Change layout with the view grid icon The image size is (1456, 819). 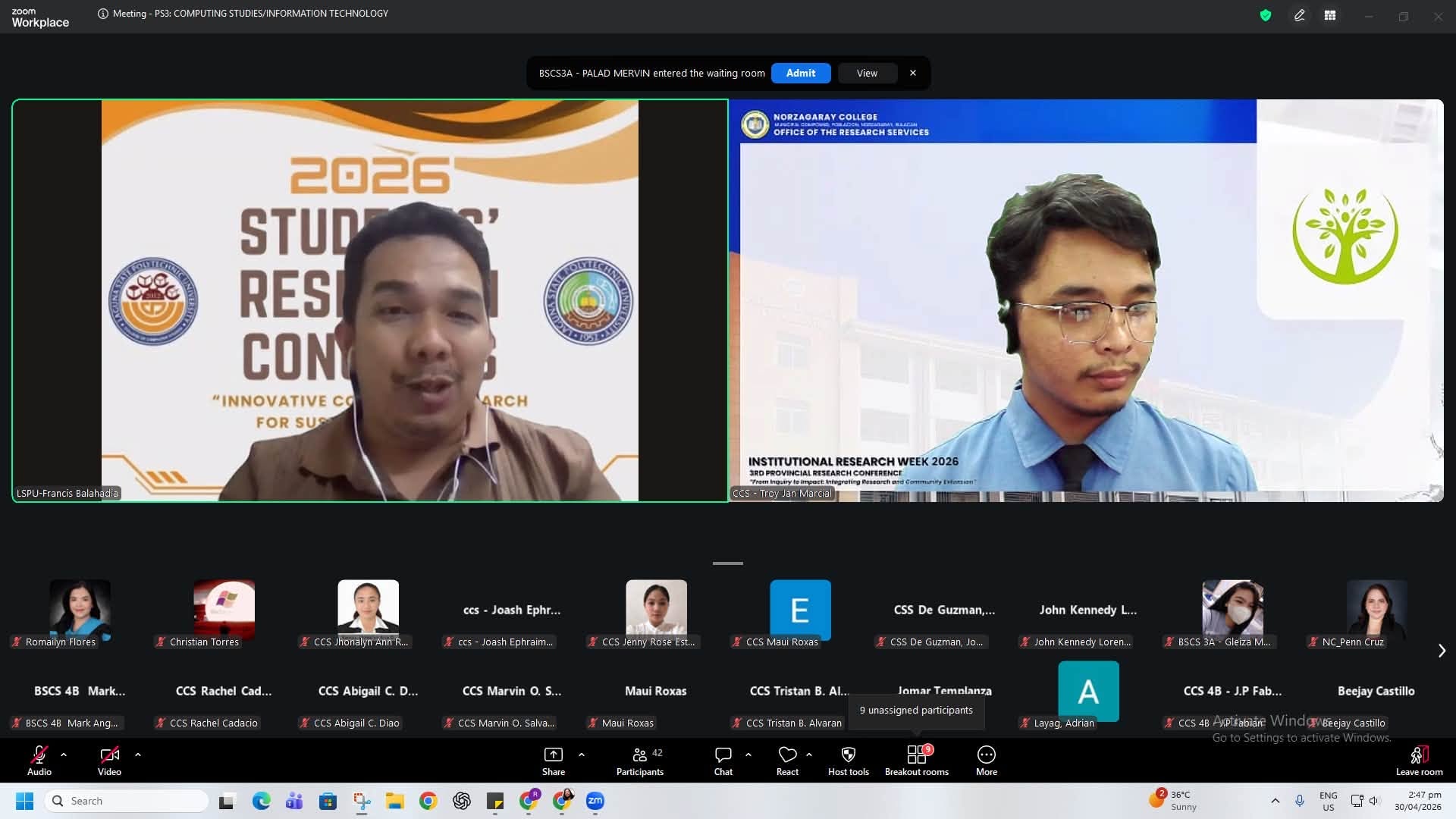1330,15
